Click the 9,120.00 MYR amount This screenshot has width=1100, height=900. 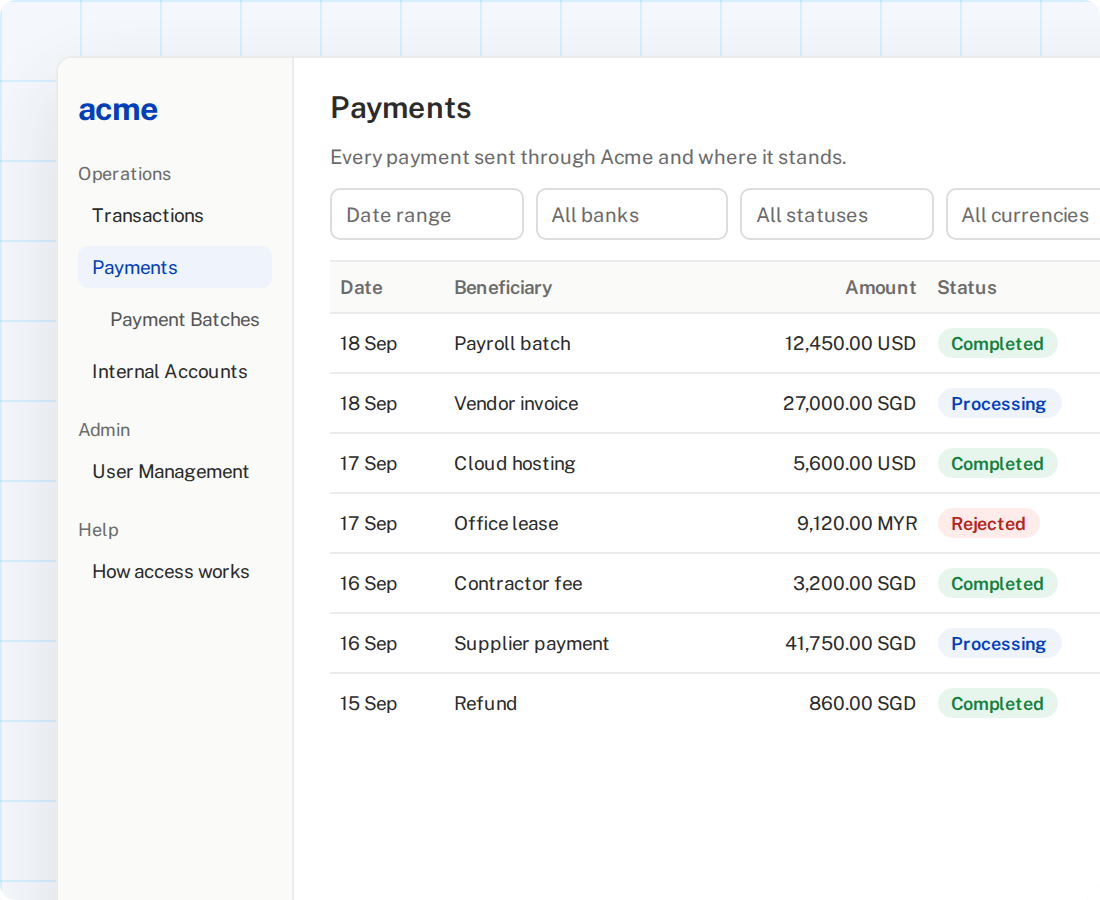(x=857, y=523)
